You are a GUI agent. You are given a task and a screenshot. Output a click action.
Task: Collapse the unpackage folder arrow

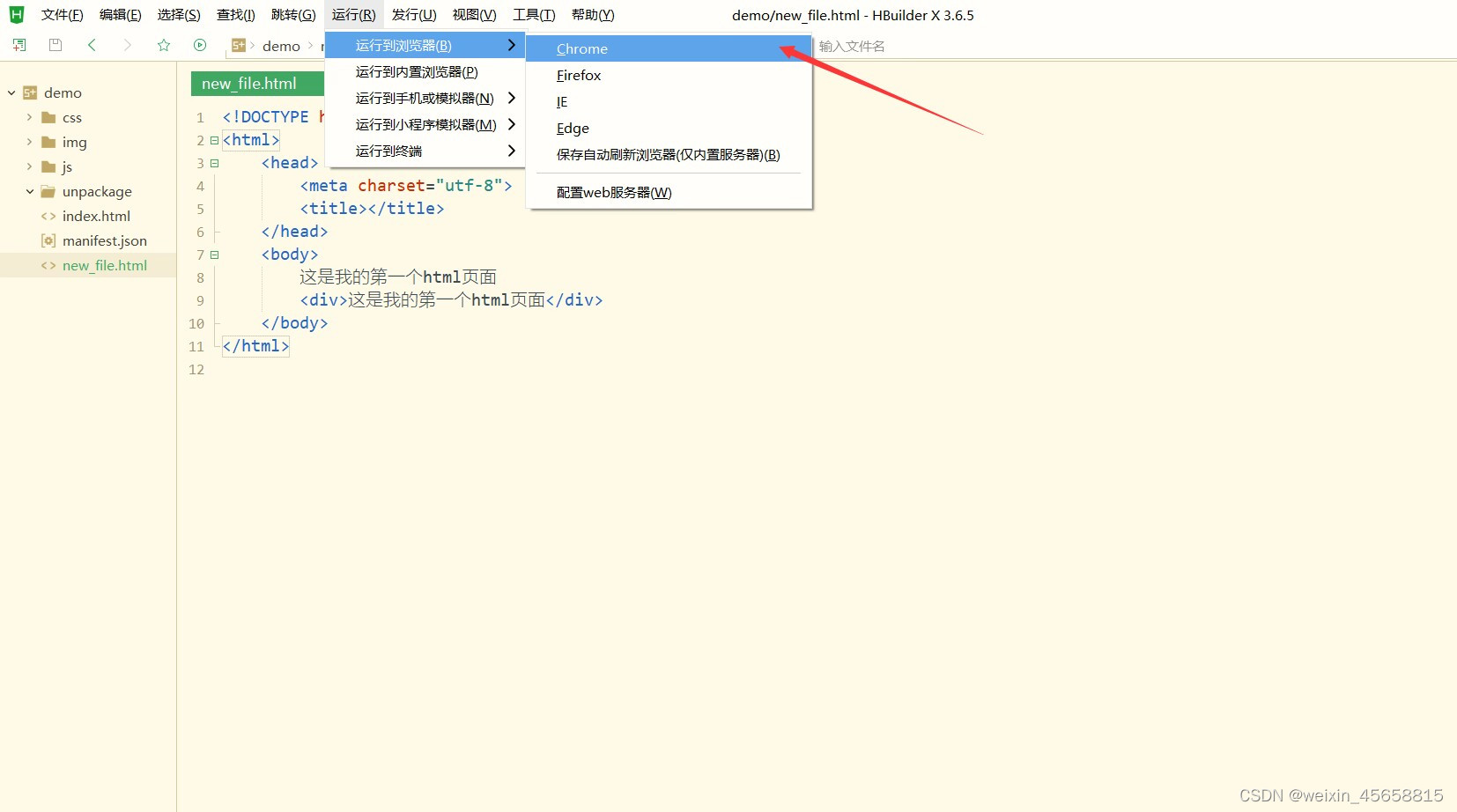click(29, 191)
